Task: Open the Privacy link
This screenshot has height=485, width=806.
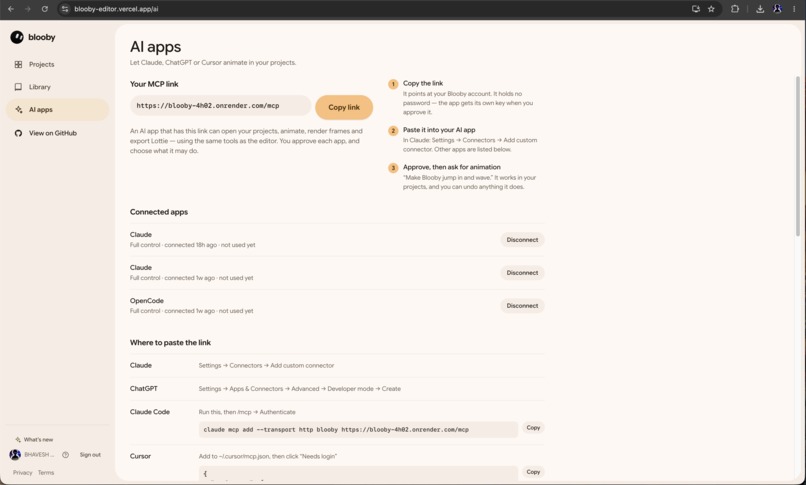Action: tap(23, 473)
